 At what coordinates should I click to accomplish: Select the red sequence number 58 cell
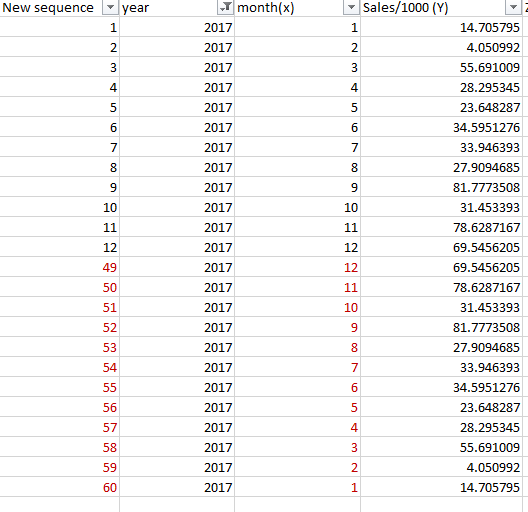(60, 447)
